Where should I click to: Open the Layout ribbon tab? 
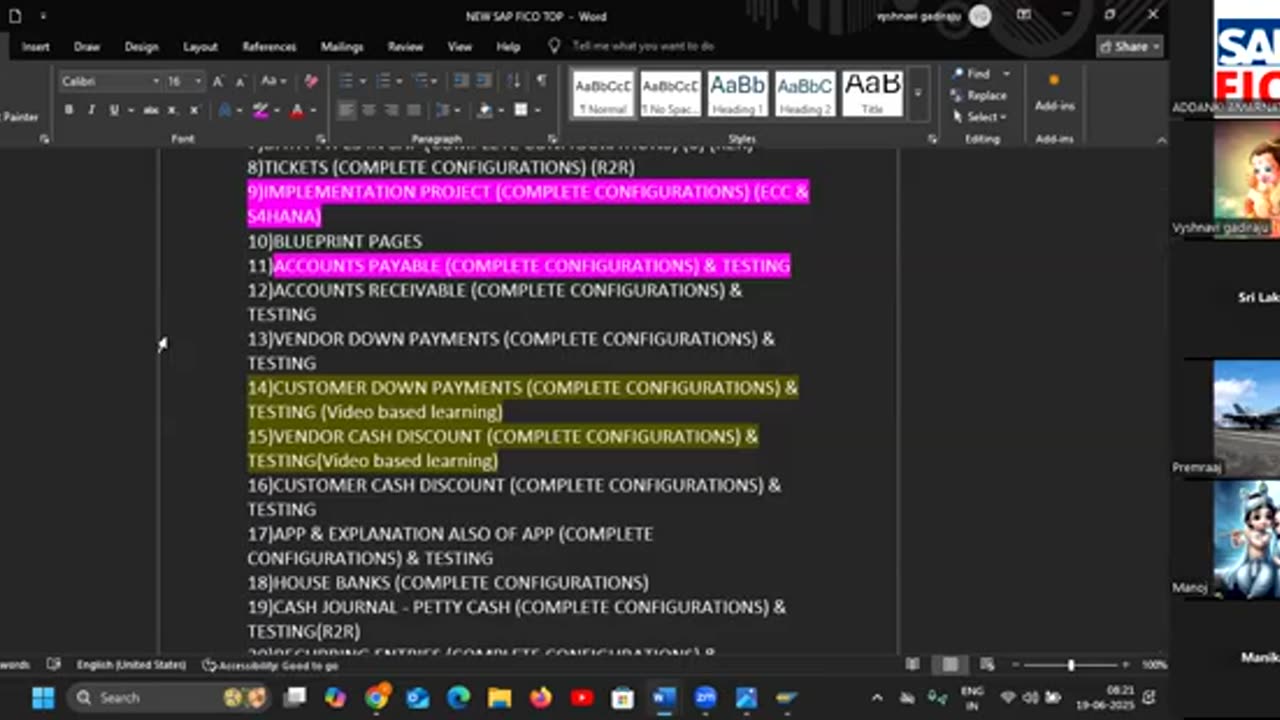click(x=200, y=46)
